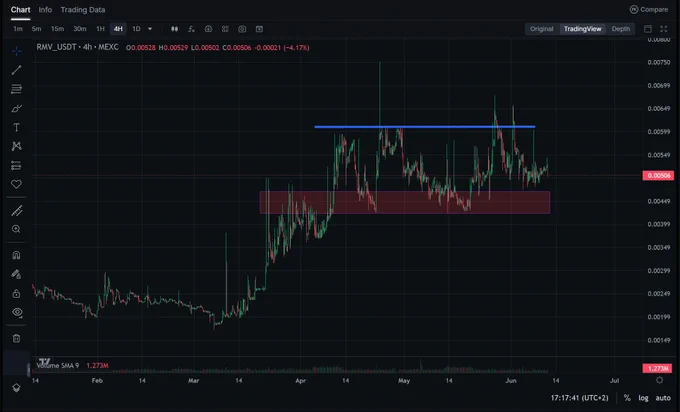Click the Volume SMA 9 indicator legend
This screenshot has height=412, width=680.
point(58,366)
